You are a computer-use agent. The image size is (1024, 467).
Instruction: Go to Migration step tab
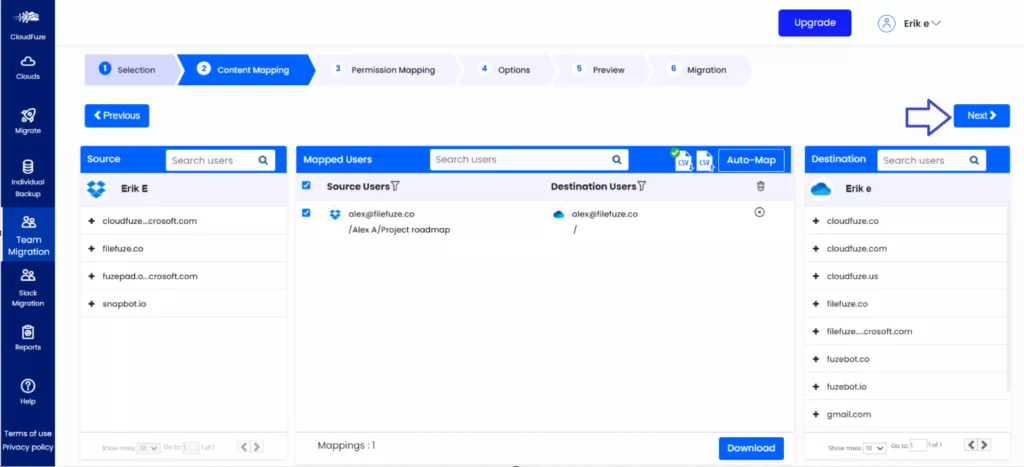699,70
